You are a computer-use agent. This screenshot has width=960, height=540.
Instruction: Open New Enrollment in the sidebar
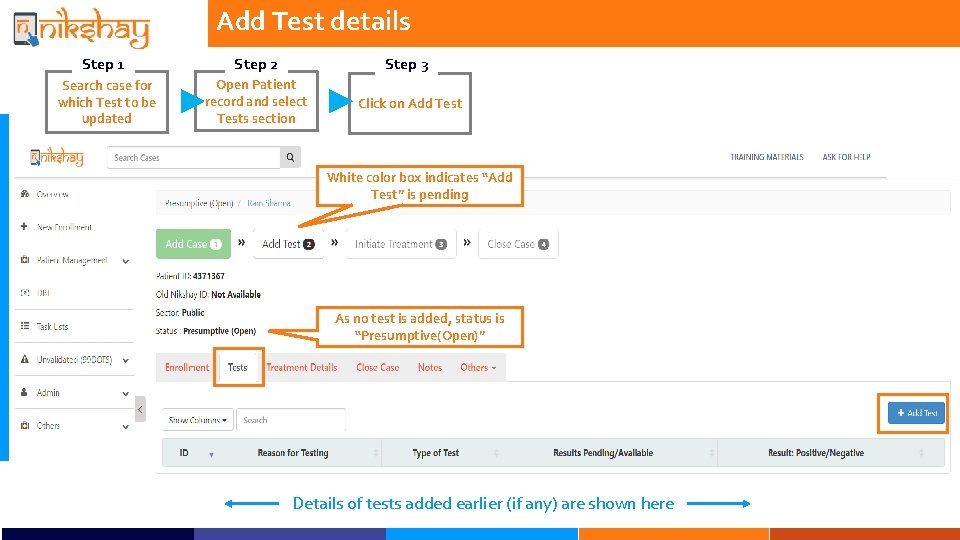64,227
